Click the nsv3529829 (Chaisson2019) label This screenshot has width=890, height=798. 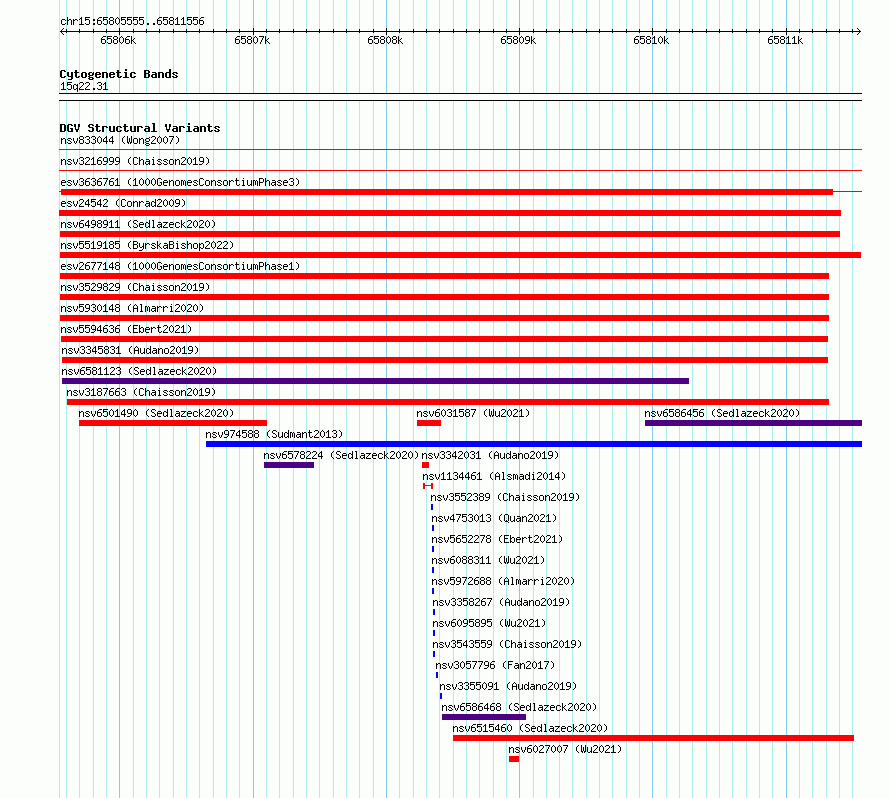click(x=135, y=287)
